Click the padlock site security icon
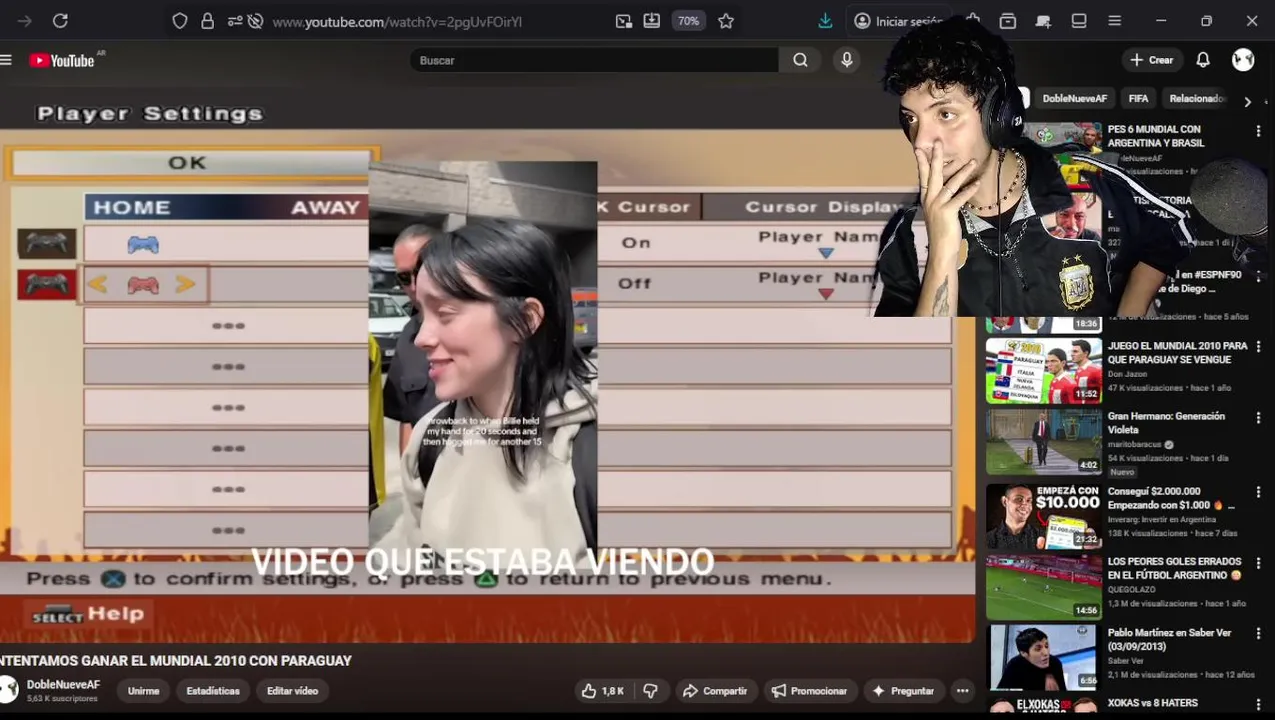 tap(207, 21)
